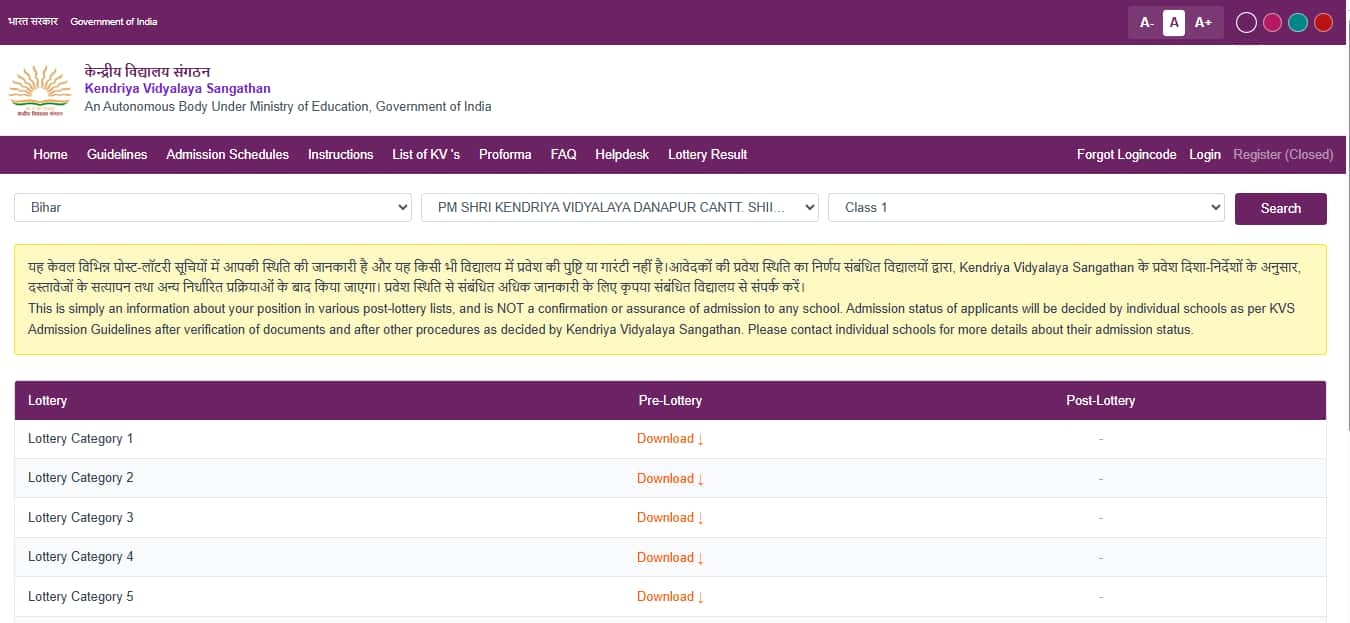This screenshot has width=1350, height=623.
Task: Open the Class 1 dropdown
Action: 1026,207
